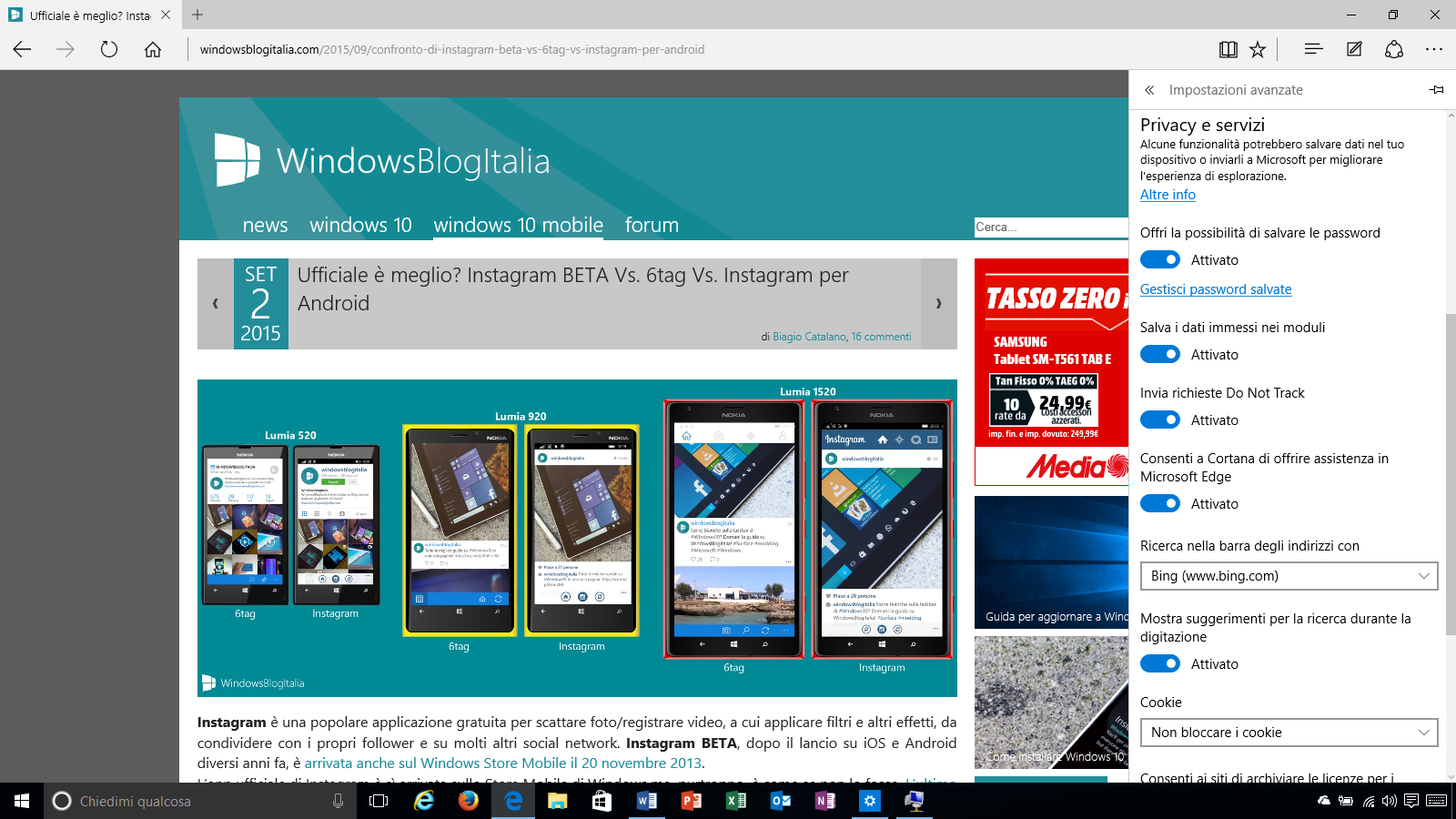Open Settings app from taskbar
The height and width of the screenshot is (819, 1456).
869,801
